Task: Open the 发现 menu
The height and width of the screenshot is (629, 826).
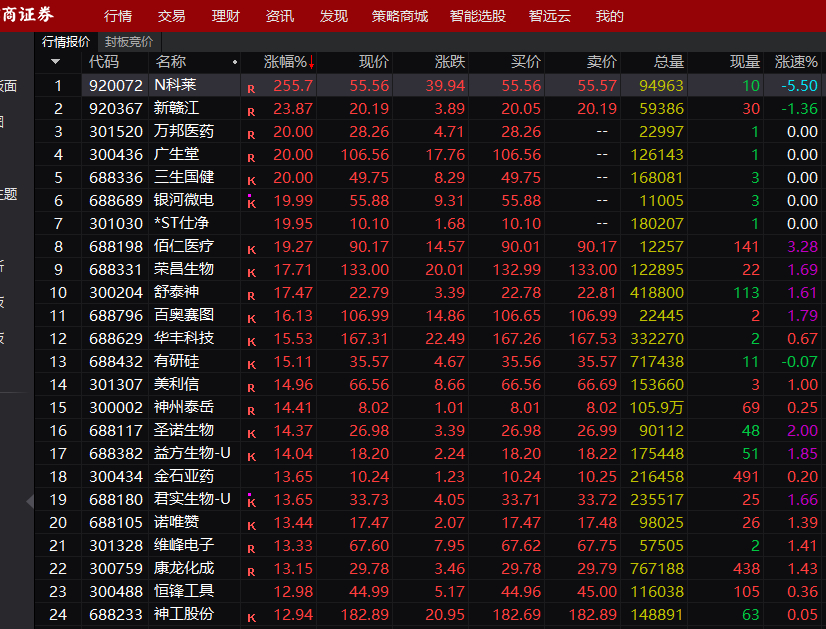Action: point(334,16)
